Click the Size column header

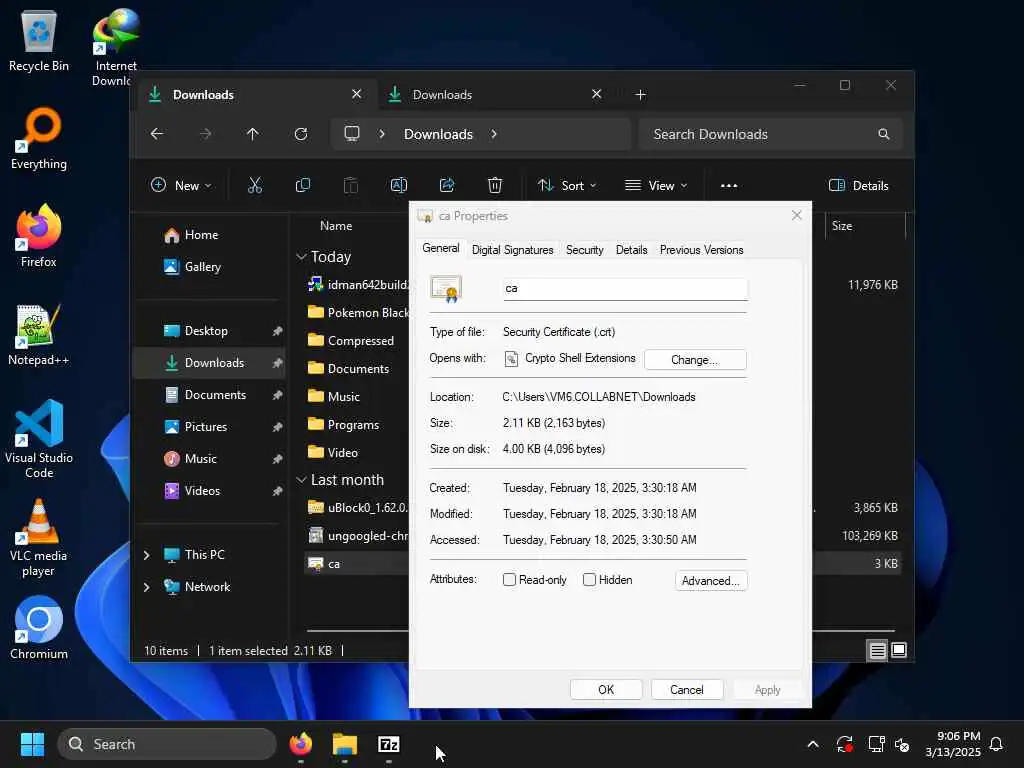(x=865, y=226)
